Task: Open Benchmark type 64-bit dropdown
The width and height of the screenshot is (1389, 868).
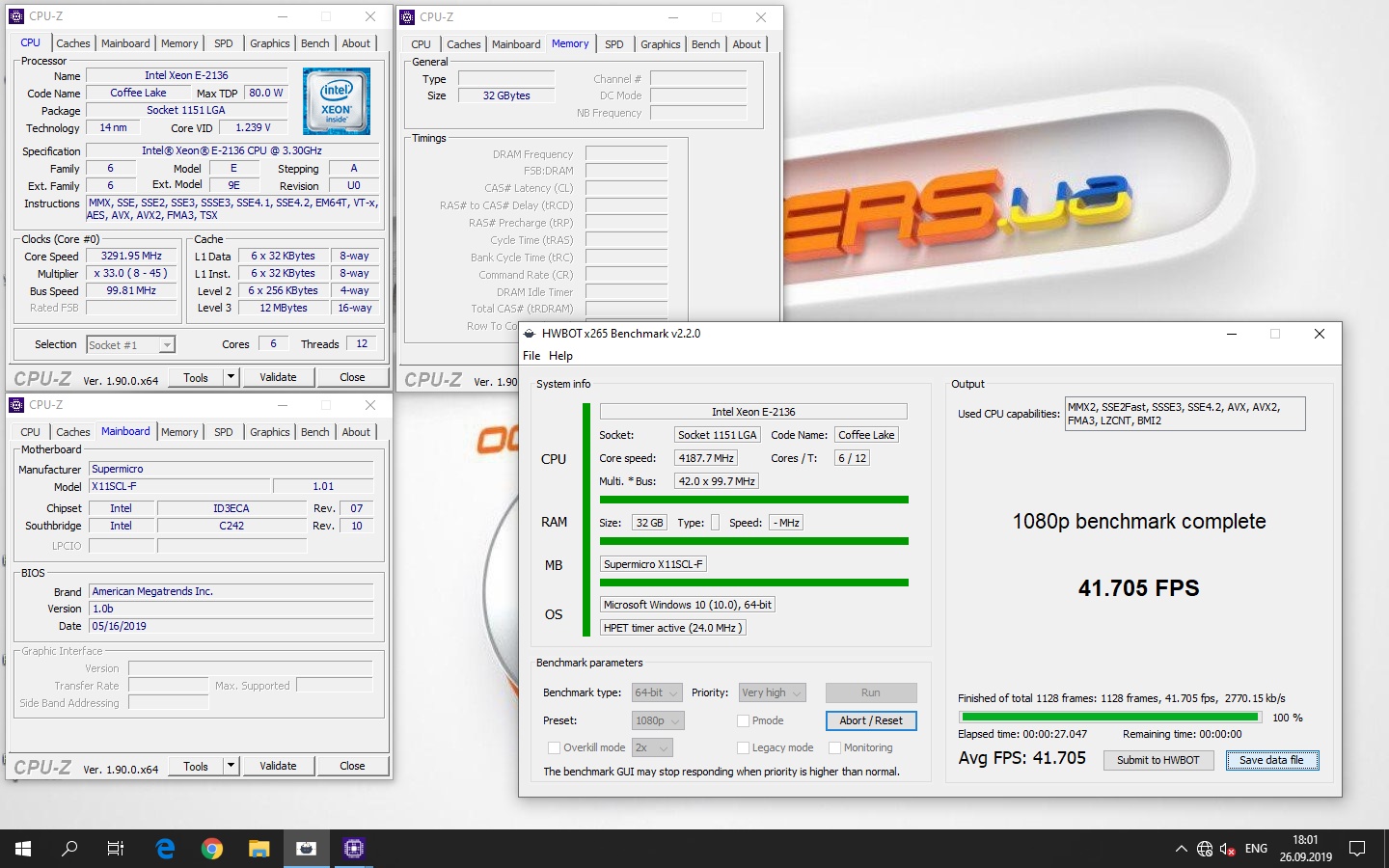Action: coord(657,692)
